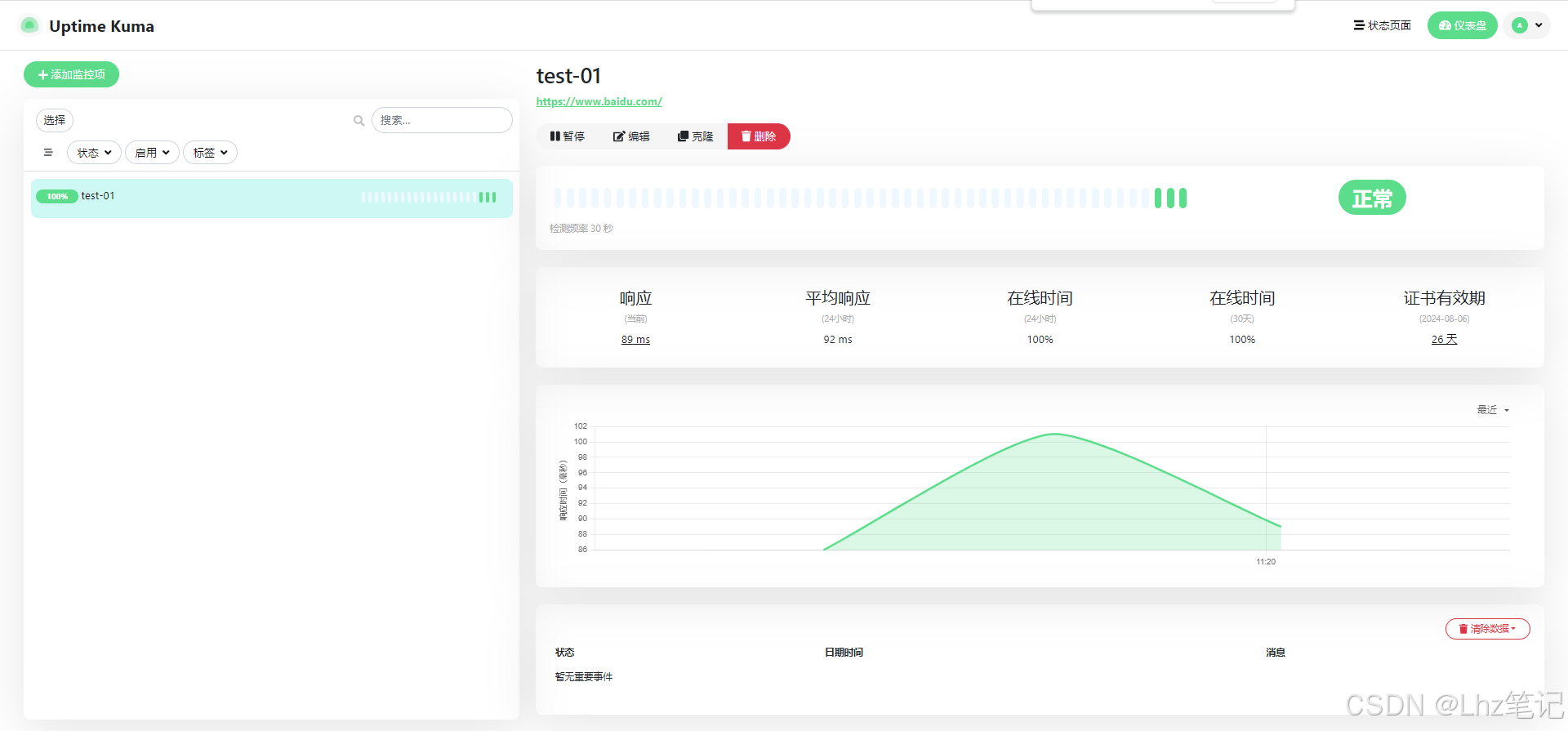Pause the monitor (暂停)

click(x=568, y=136)
